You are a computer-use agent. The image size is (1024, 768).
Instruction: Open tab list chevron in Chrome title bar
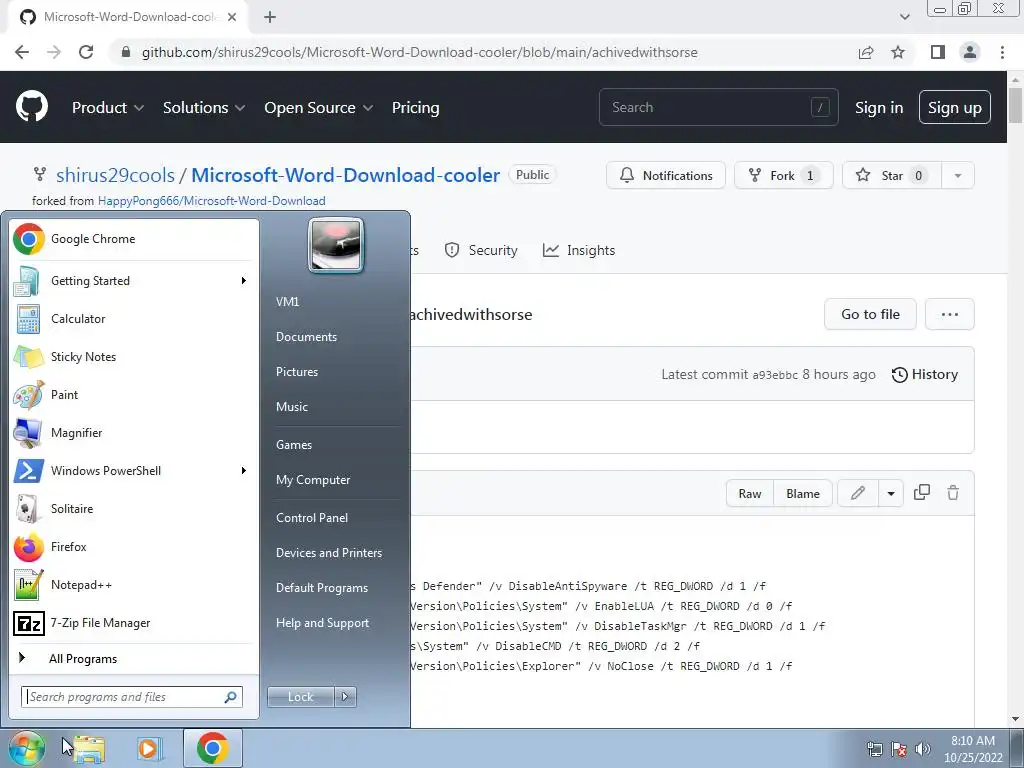coord(904,17)
